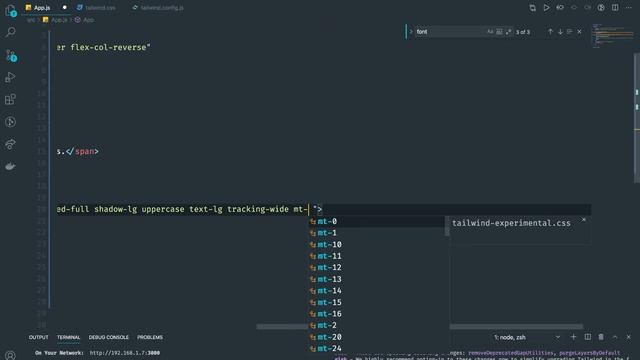Open network URL http://192.168.1.7:3000

tap(125, 353)
